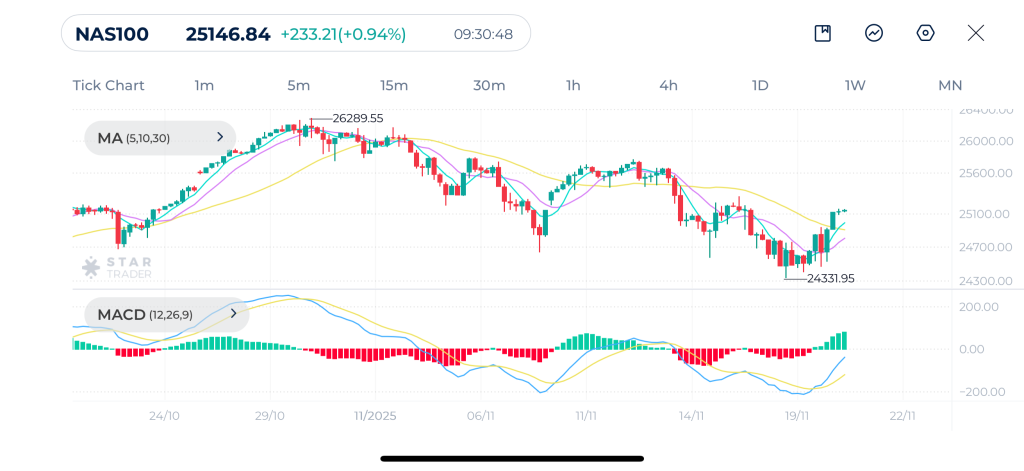1024x471 pixels.
Task: Select the 5m timeframe
Action: point(298,85)
